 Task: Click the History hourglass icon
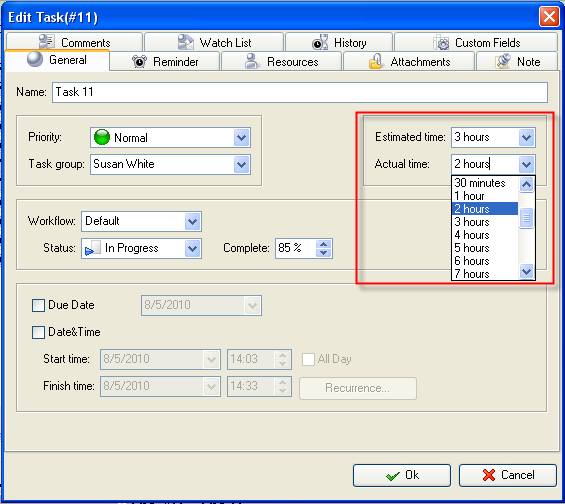click(x=320, y=42)
